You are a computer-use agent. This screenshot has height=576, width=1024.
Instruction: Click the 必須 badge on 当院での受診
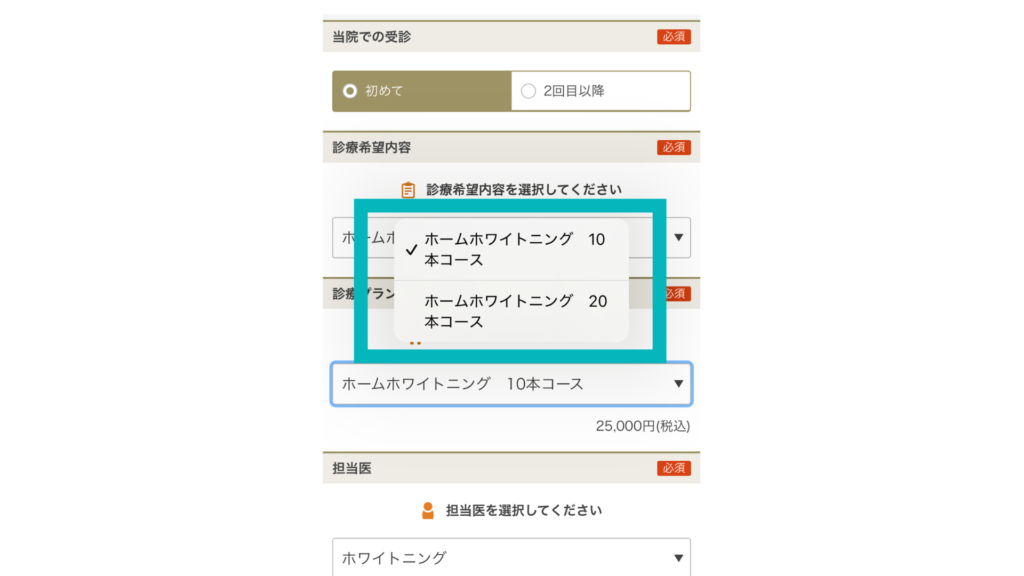(673, 37)
